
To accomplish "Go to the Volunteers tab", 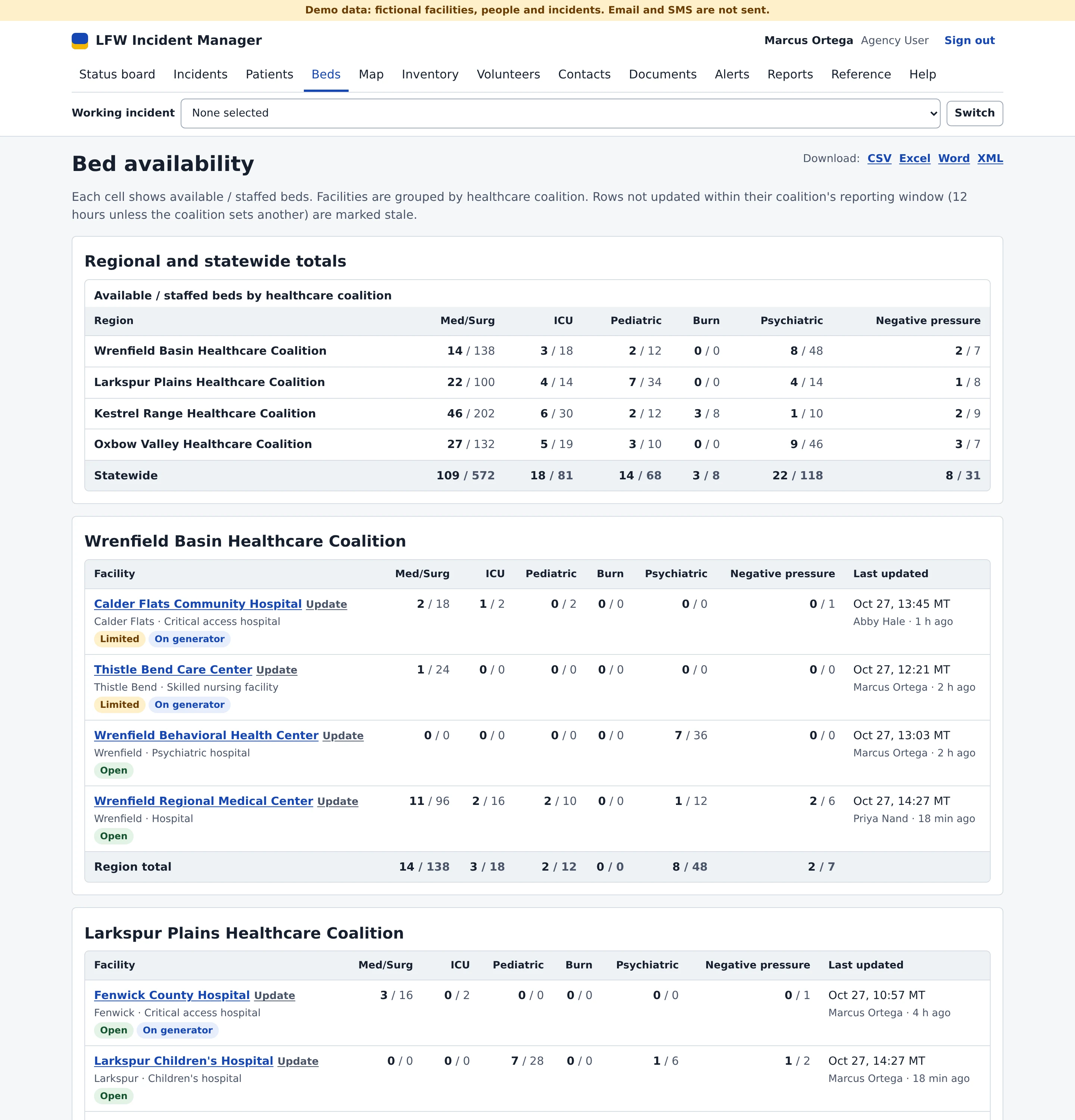I will pos(508,74).
